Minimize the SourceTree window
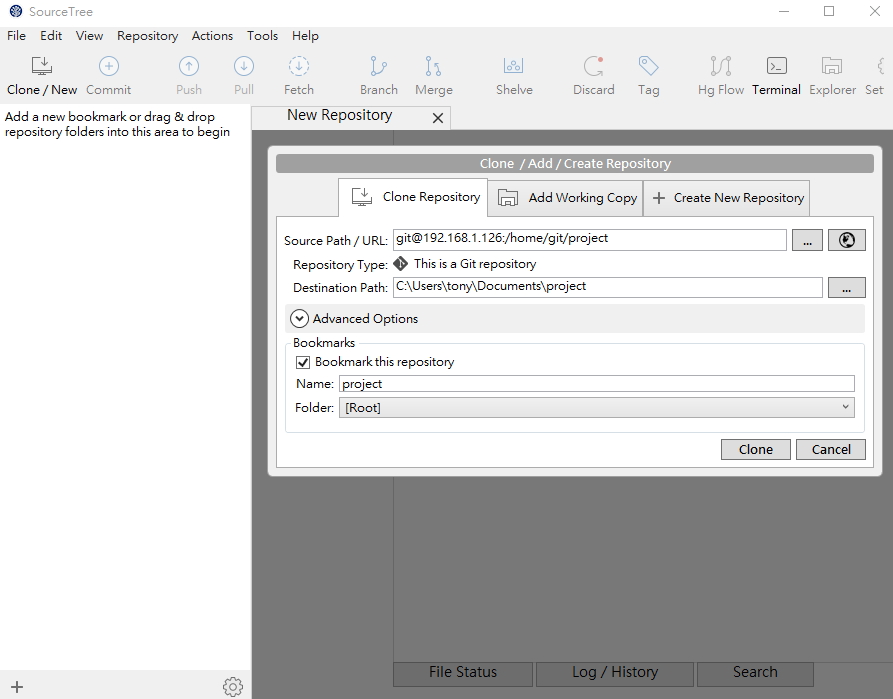The height and width of the screenshot is (699, 893). (784, 11)
